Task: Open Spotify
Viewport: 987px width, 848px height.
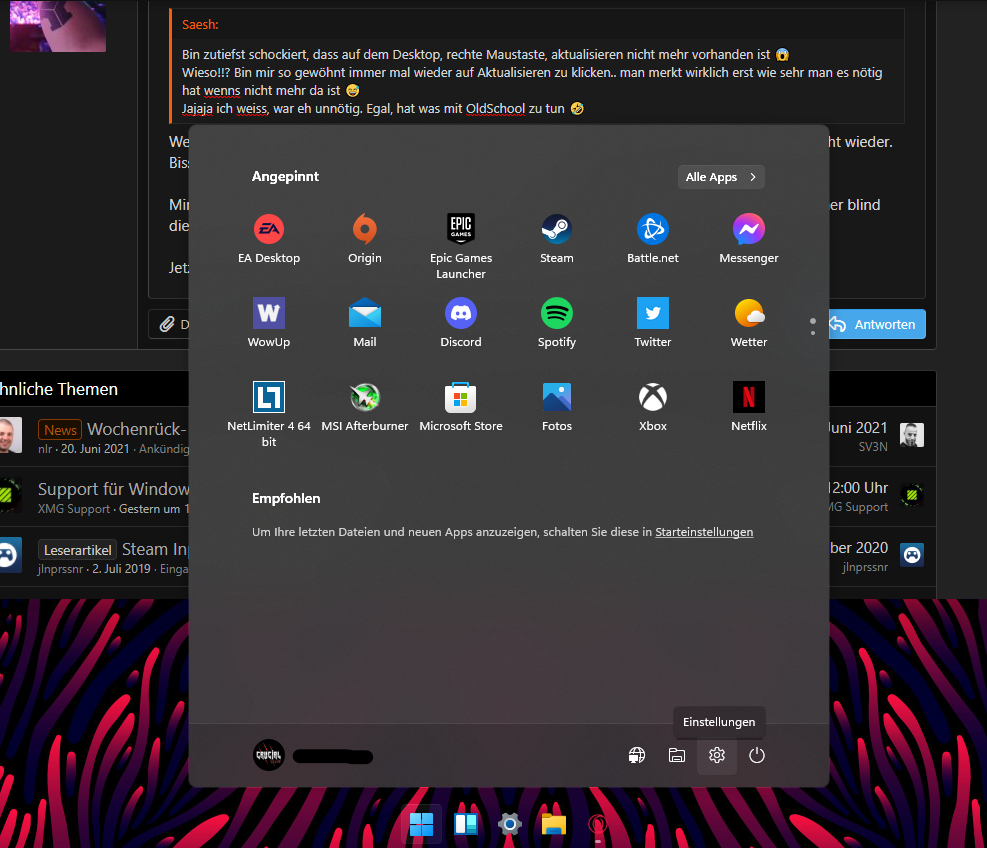Action: (556, 323)
